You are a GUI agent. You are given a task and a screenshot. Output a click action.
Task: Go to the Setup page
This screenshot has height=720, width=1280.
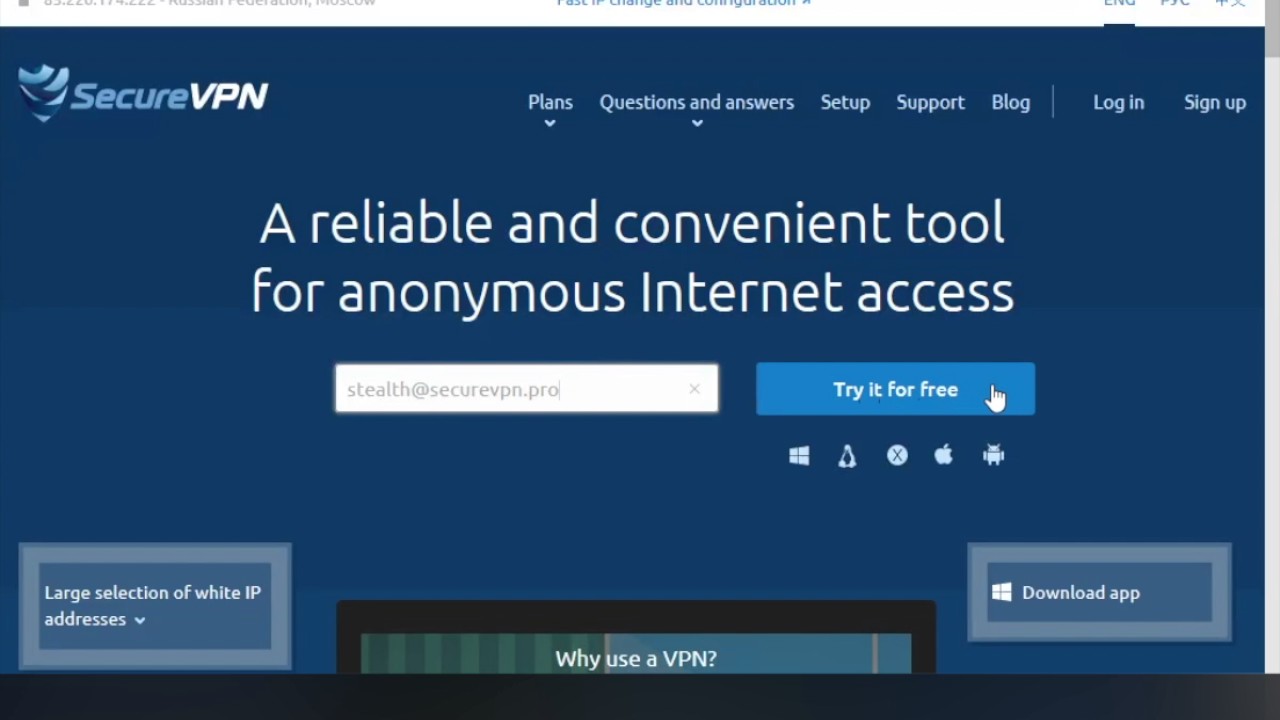845,102
